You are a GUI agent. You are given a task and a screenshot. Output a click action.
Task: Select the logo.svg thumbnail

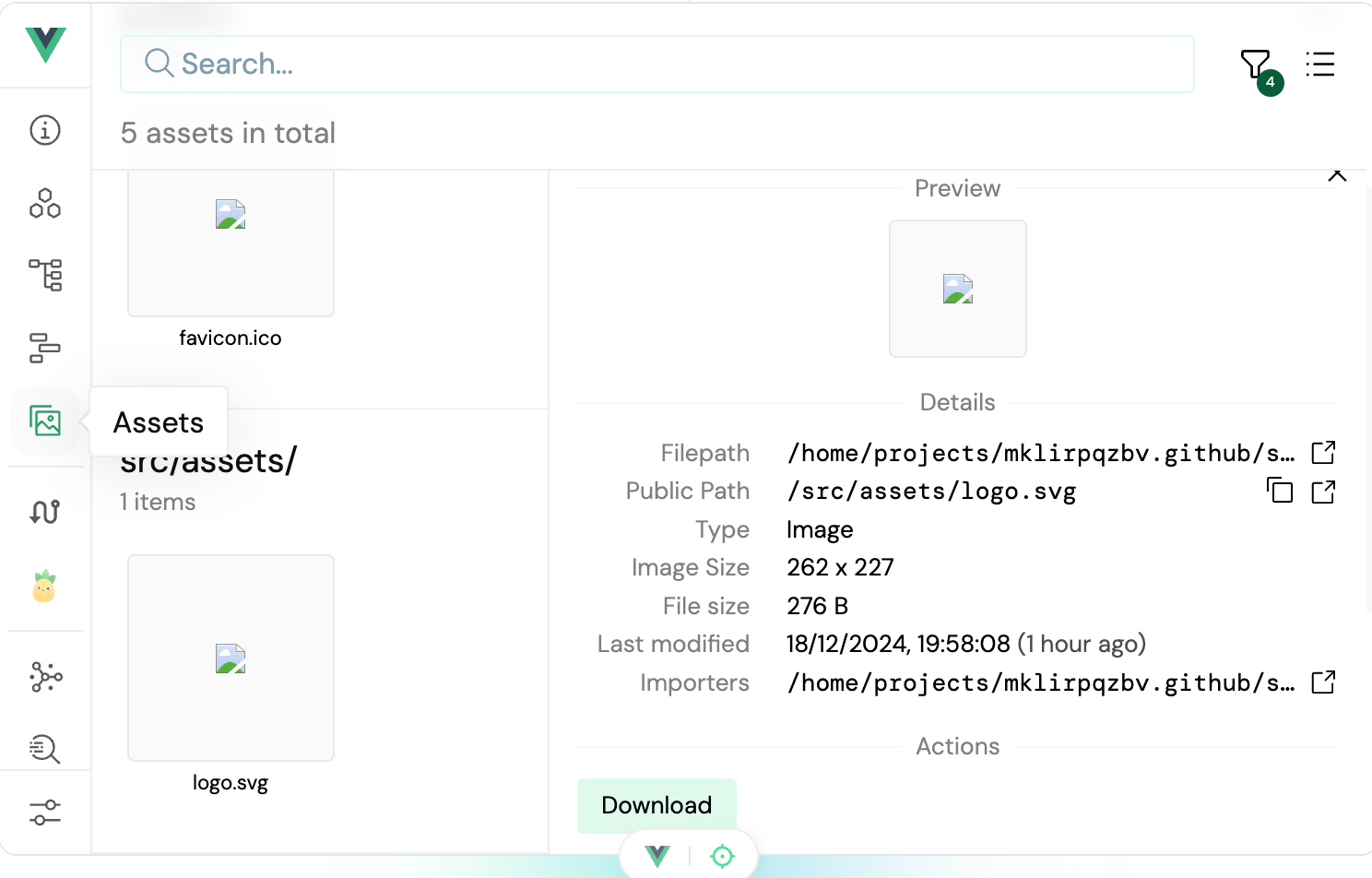click(231, 658)
